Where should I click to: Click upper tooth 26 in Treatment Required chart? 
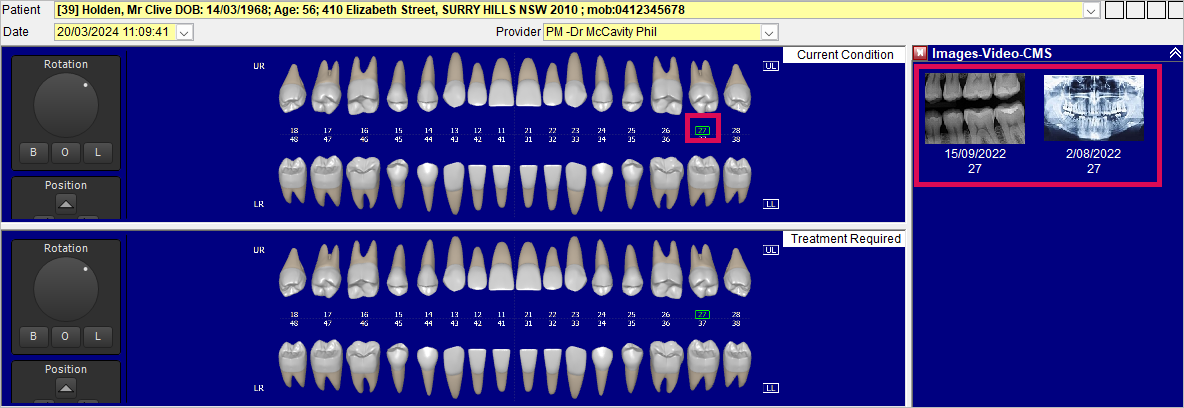[666, 272]
